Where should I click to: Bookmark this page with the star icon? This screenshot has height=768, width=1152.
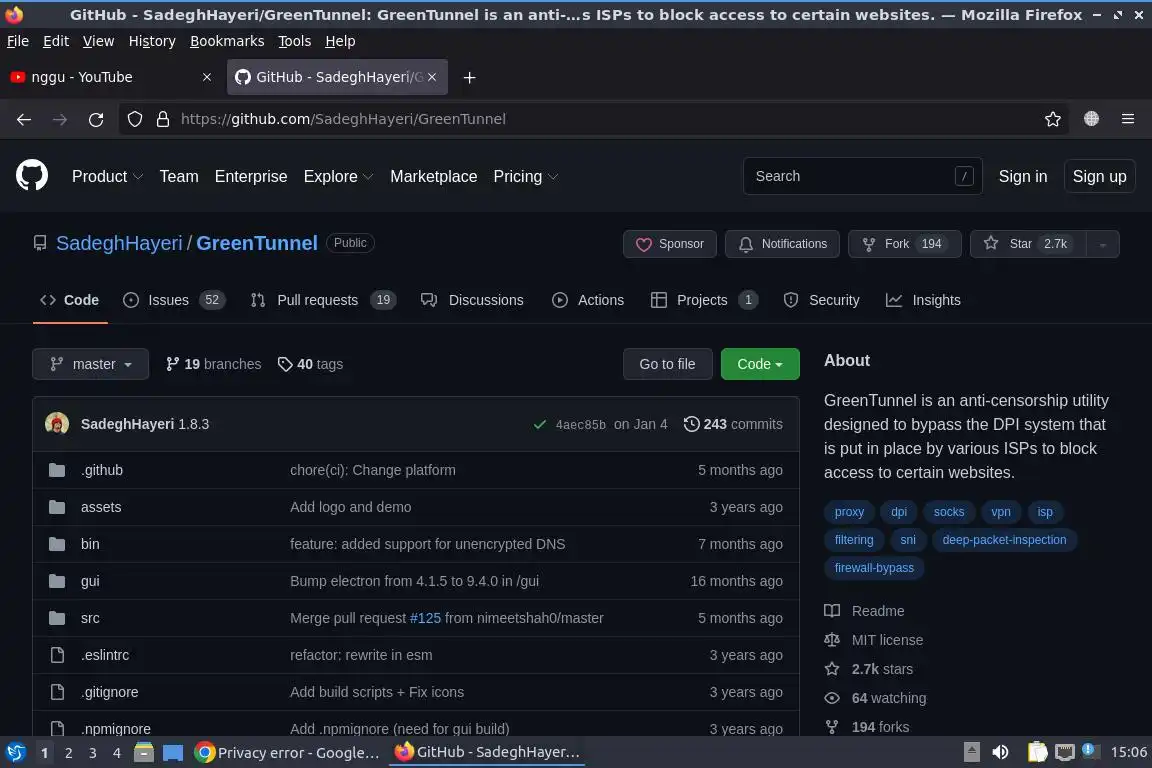pos(1053,119)
